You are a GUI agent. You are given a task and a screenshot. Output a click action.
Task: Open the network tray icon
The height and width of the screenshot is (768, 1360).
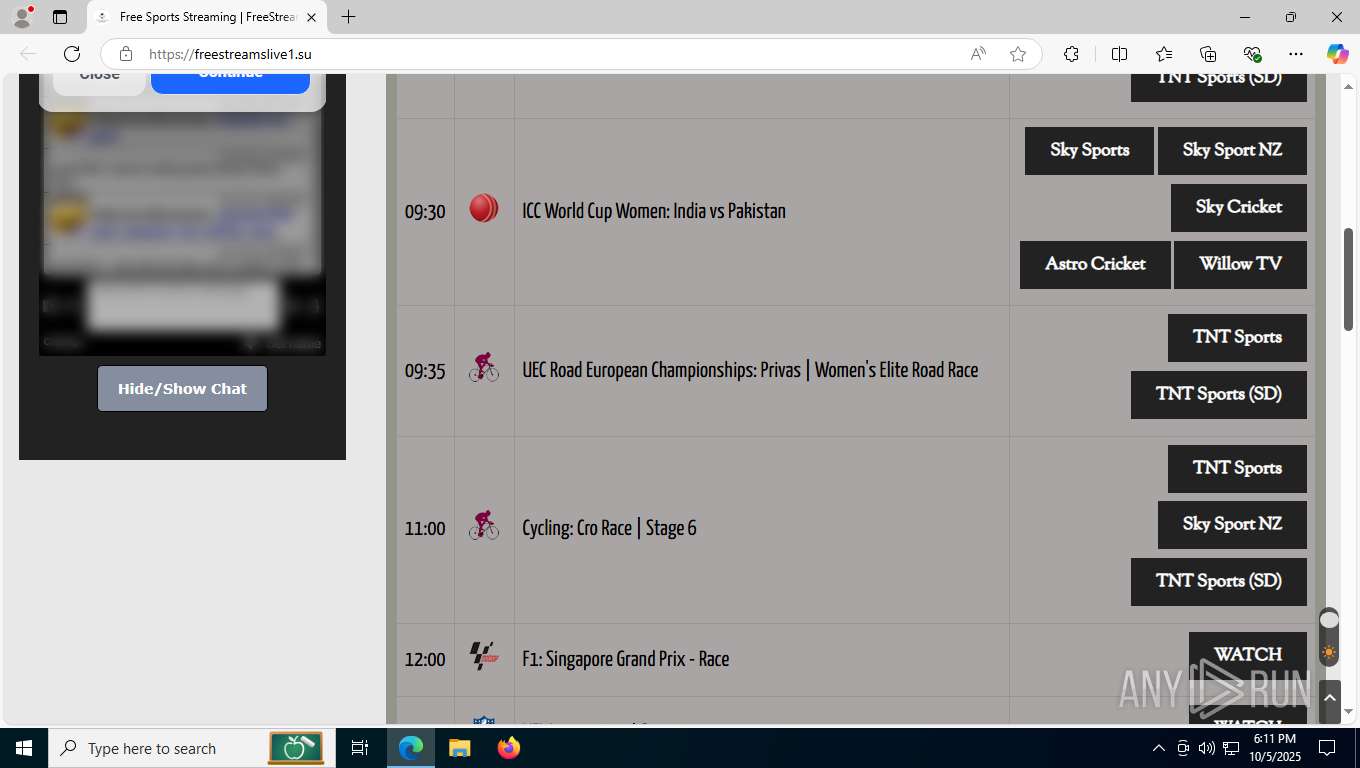pyautogui.click(x=1231, y=748)
